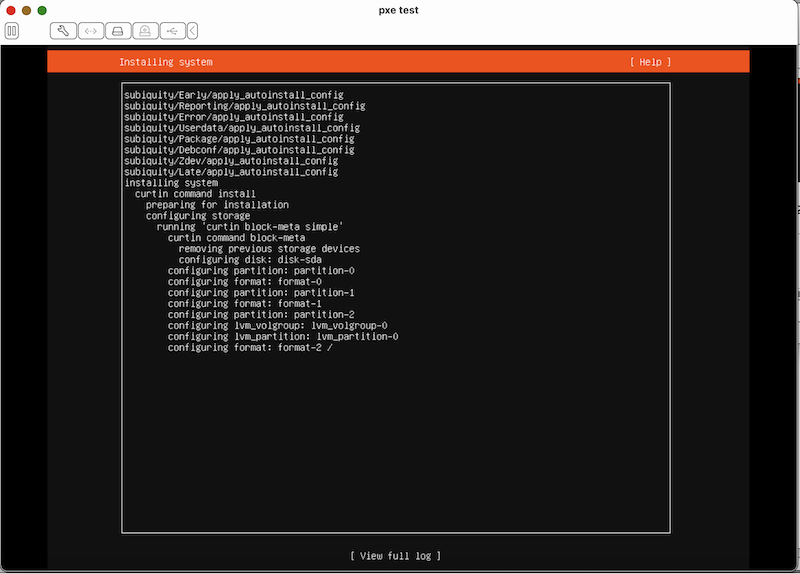Open virtual machine settings wrench icon
Image resolution: width=800 pixels, height=574 pixels.
[63, 31]
